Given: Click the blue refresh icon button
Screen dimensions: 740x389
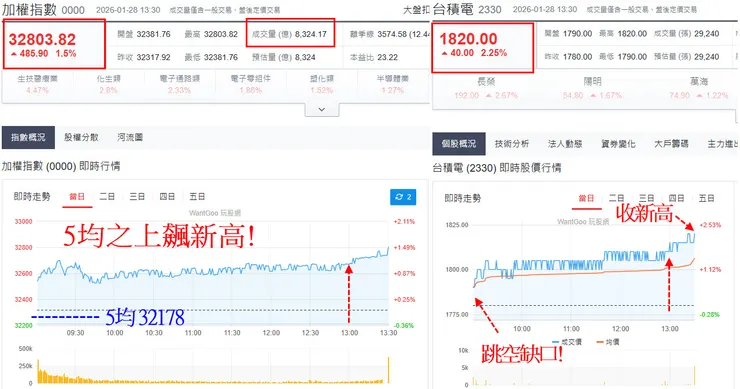Looking at the screenshot, I should click(x=403, y=197).
